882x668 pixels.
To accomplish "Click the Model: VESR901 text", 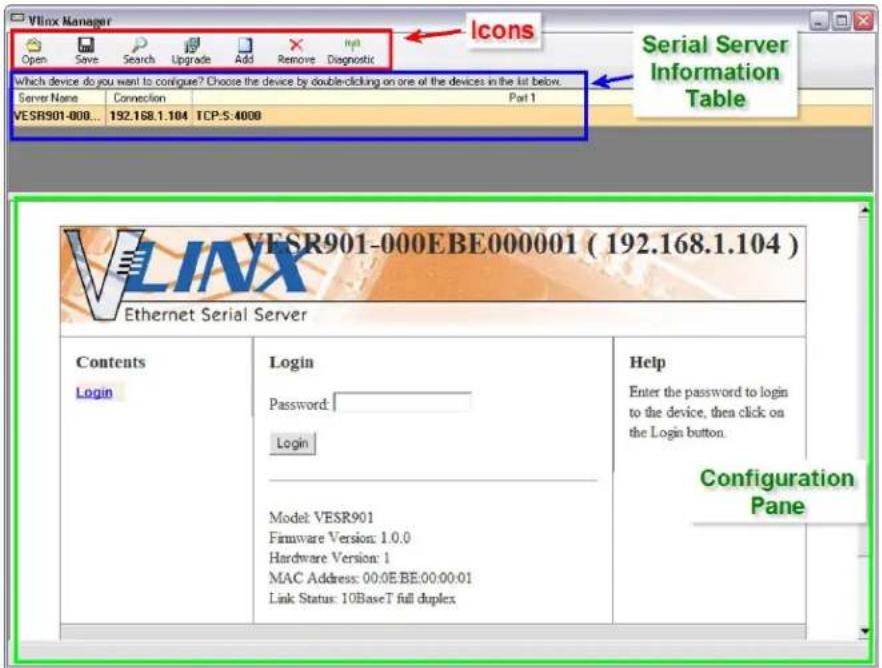I will pyautogui.click(x=321, y=517).
